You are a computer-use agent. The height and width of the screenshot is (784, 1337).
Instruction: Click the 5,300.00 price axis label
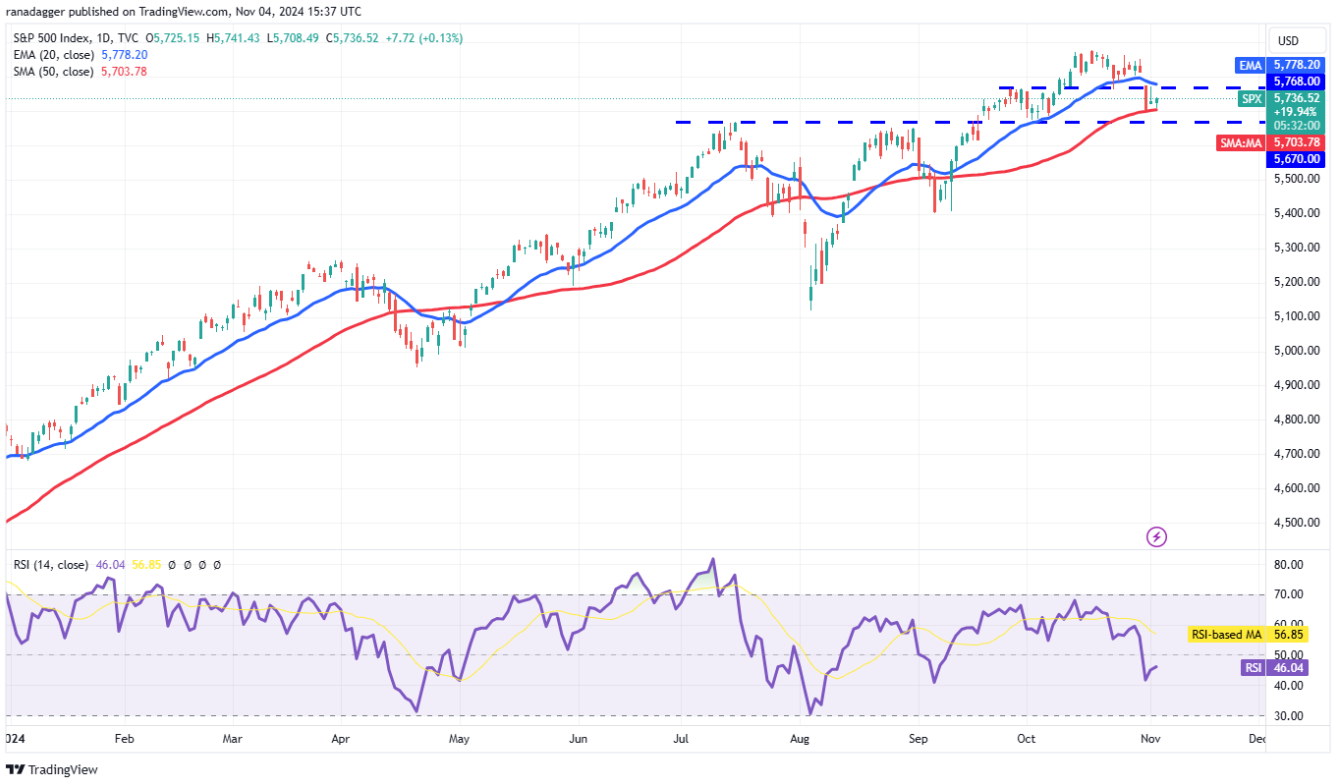tap(1297, 247)
